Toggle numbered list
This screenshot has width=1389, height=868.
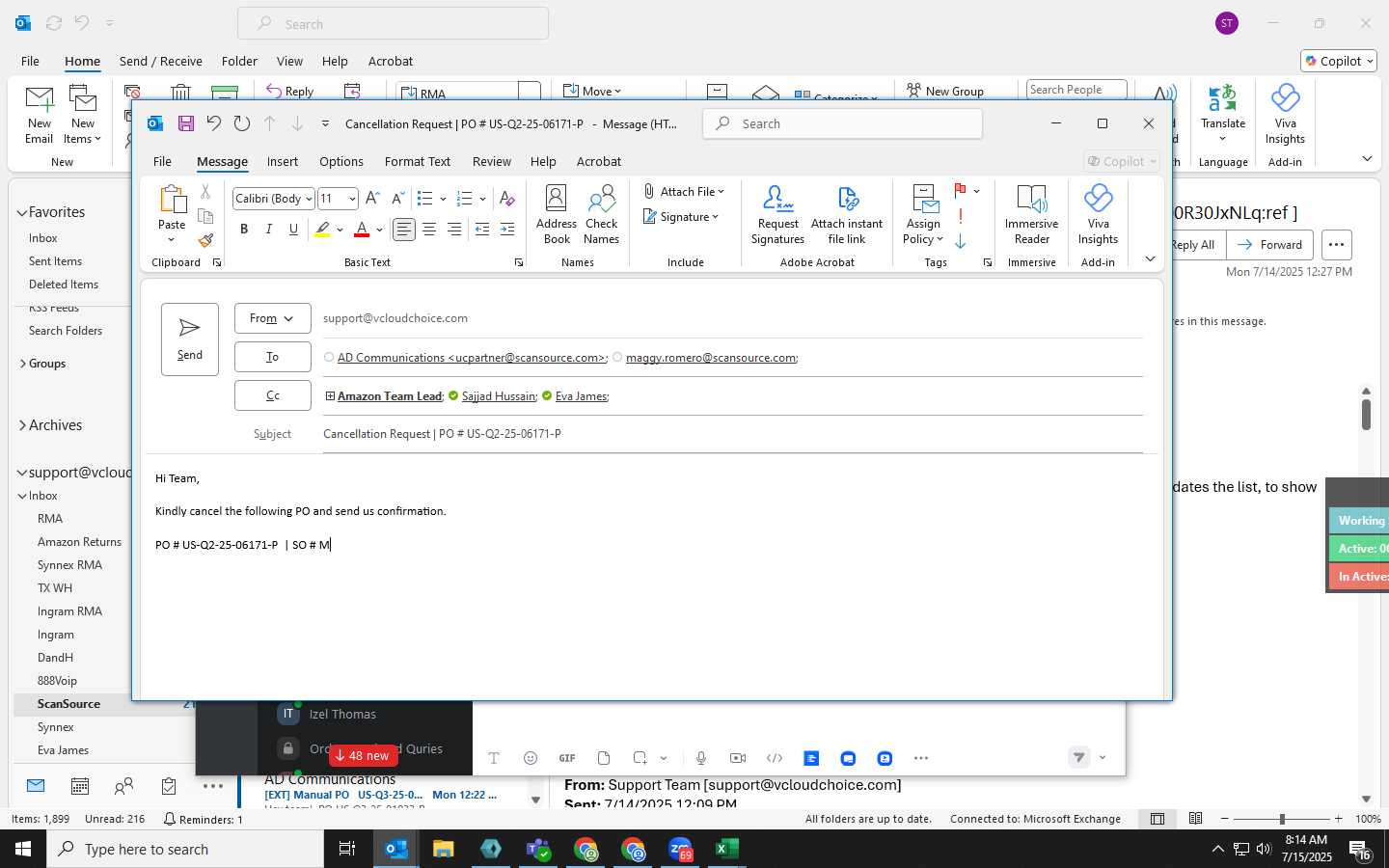click(464, 199)
